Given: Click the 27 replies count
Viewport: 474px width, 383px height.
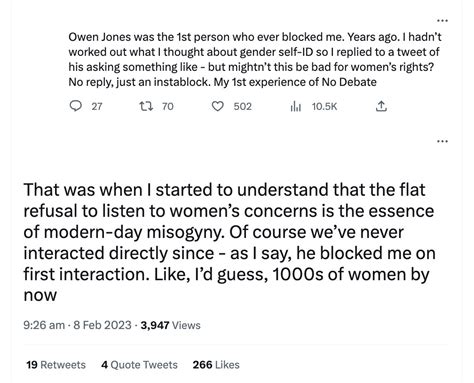Looking at the screenshot, I should [97, 107].
